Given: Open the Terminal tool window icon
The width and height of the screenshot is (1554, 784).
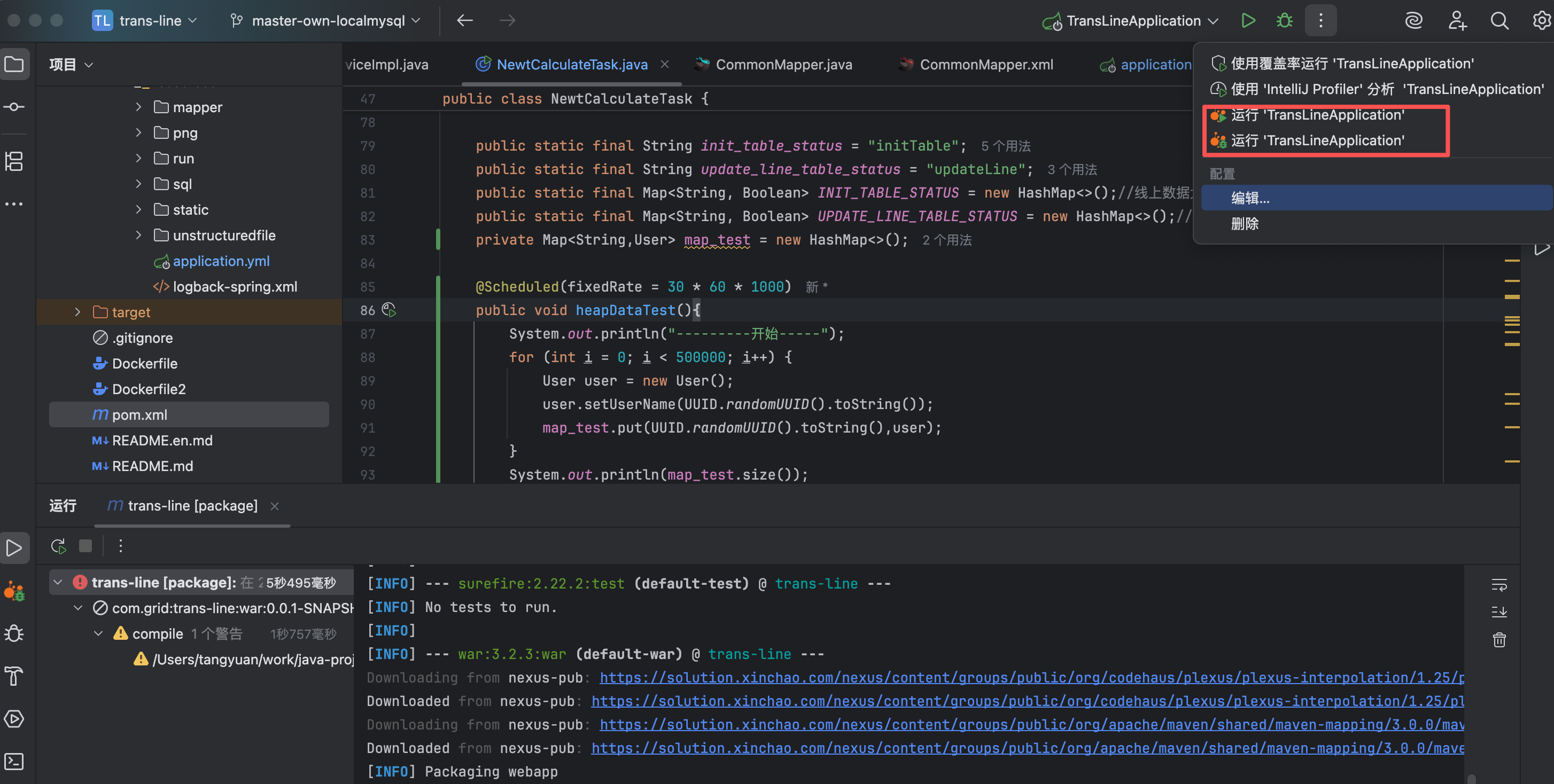Looking at the screenshot, I should pyautogui.click(x=14, y=761).
